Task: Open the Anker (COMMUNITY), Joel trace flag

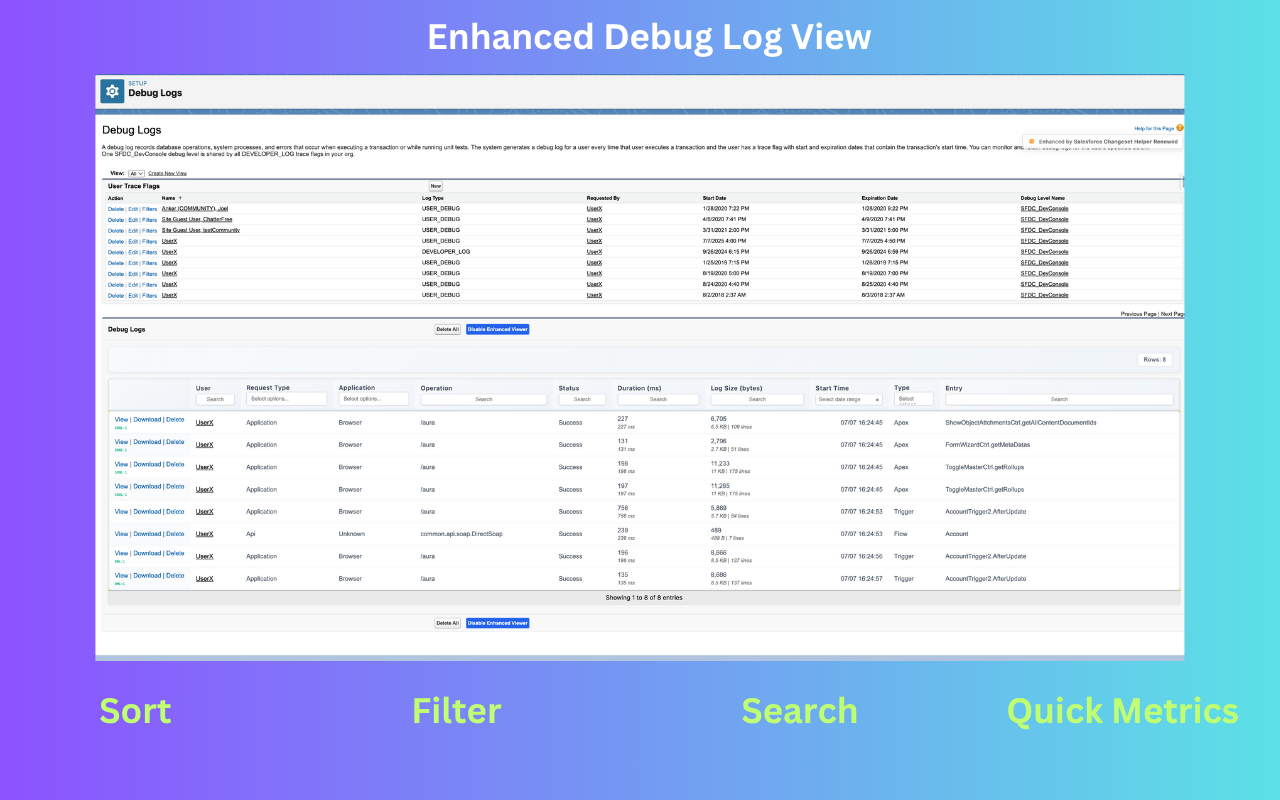Action: (195, 208)
